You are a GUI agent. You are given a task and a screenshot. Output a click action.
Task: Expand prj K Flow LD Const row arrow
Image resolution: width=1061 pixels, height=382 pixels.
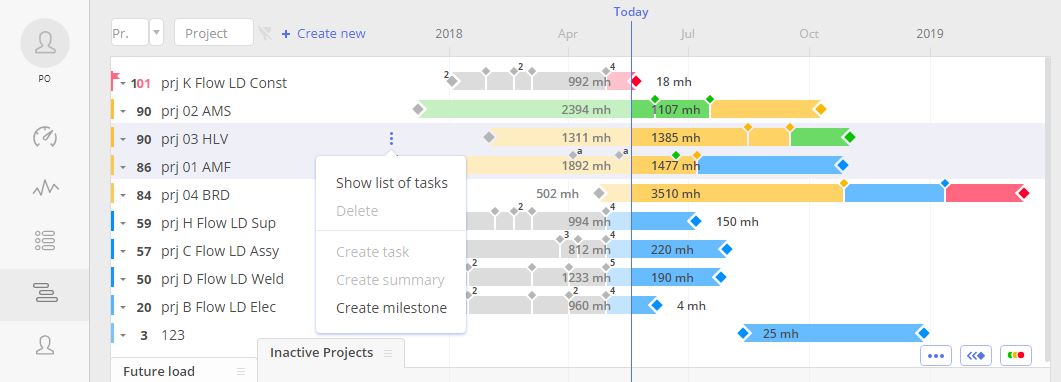coord(123,83)
